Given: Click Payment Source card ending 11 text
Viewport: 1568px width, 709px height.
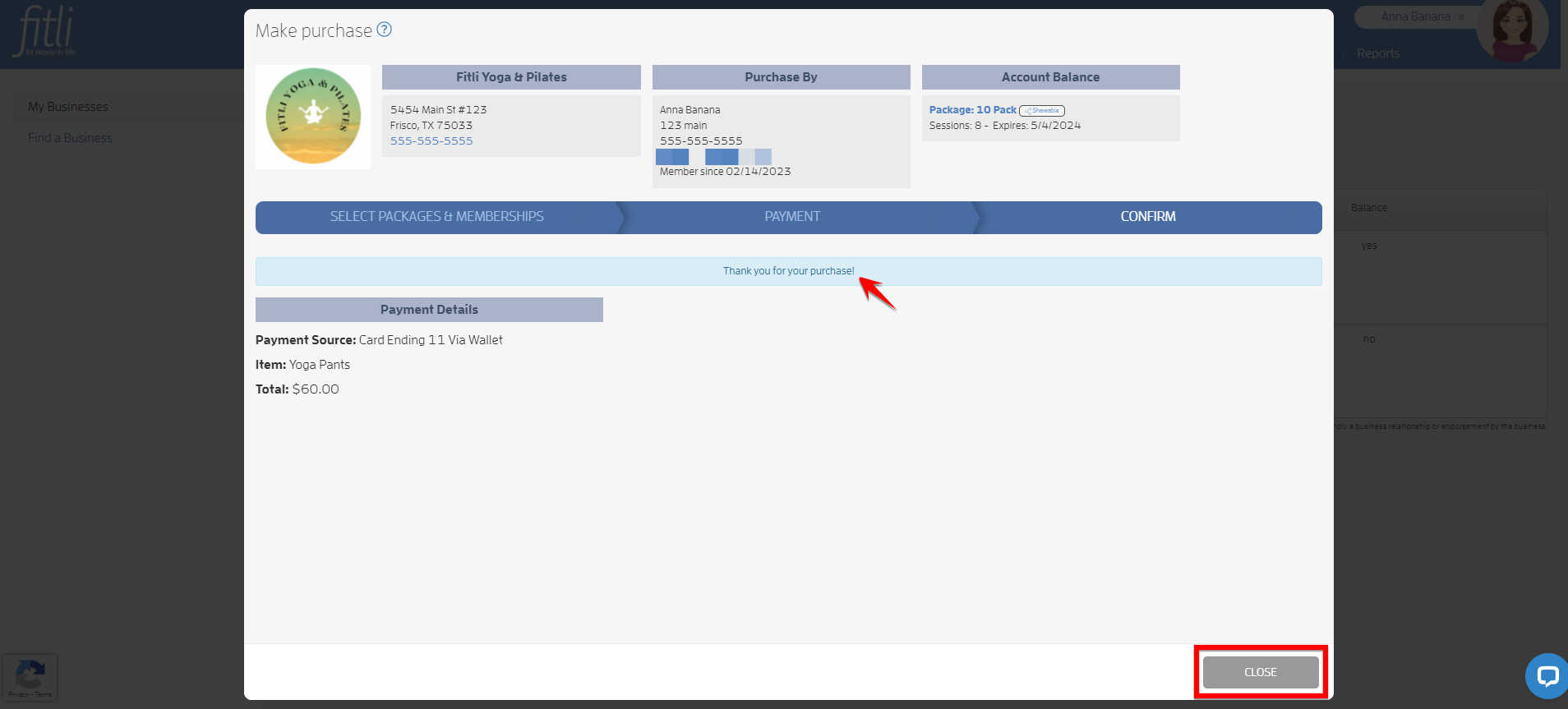Looking at the screenshot, I should click(x=379, y=340).
